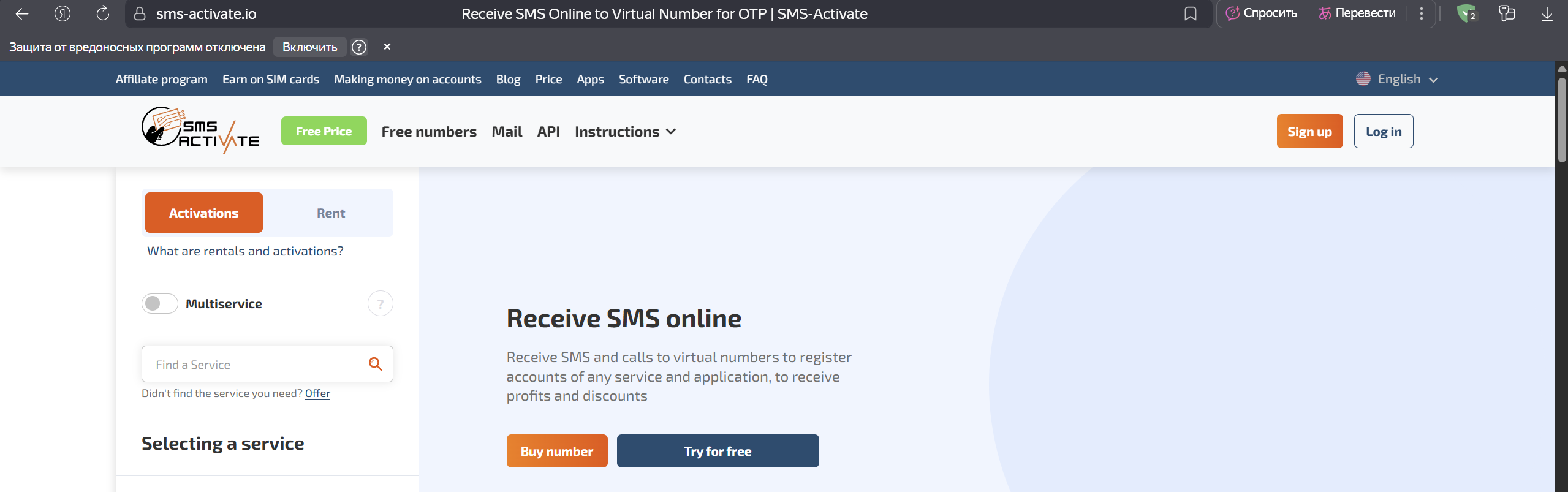1568x492 pixels.
Task: Click the orange Sign up button
Action: tap(1309, 131)
